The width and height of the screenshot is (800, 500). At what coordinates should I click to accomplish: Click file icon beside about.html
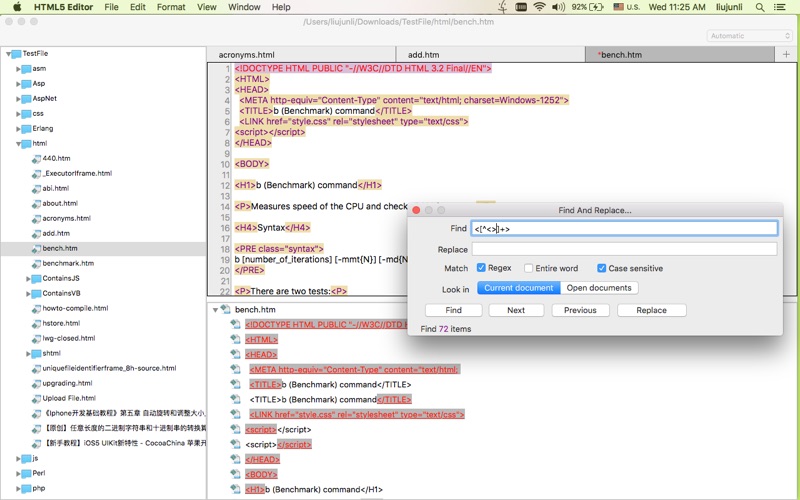coord(36,204)
